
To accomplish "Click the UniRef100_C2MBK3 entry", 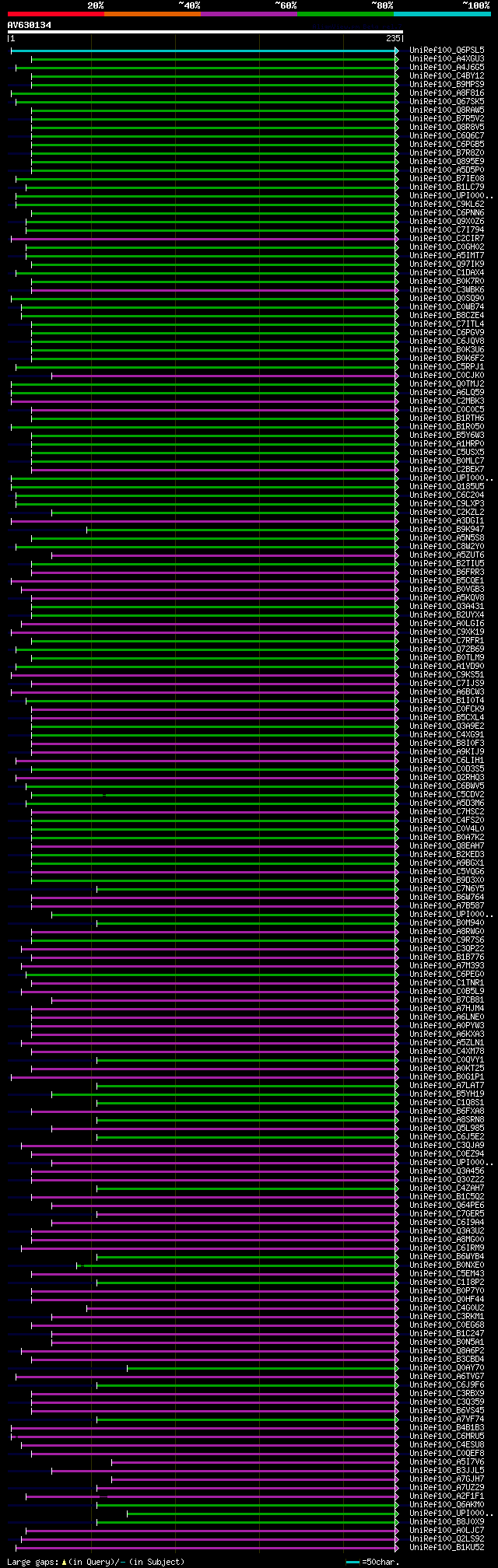I will pyautogui.click(x=447, y=401).
